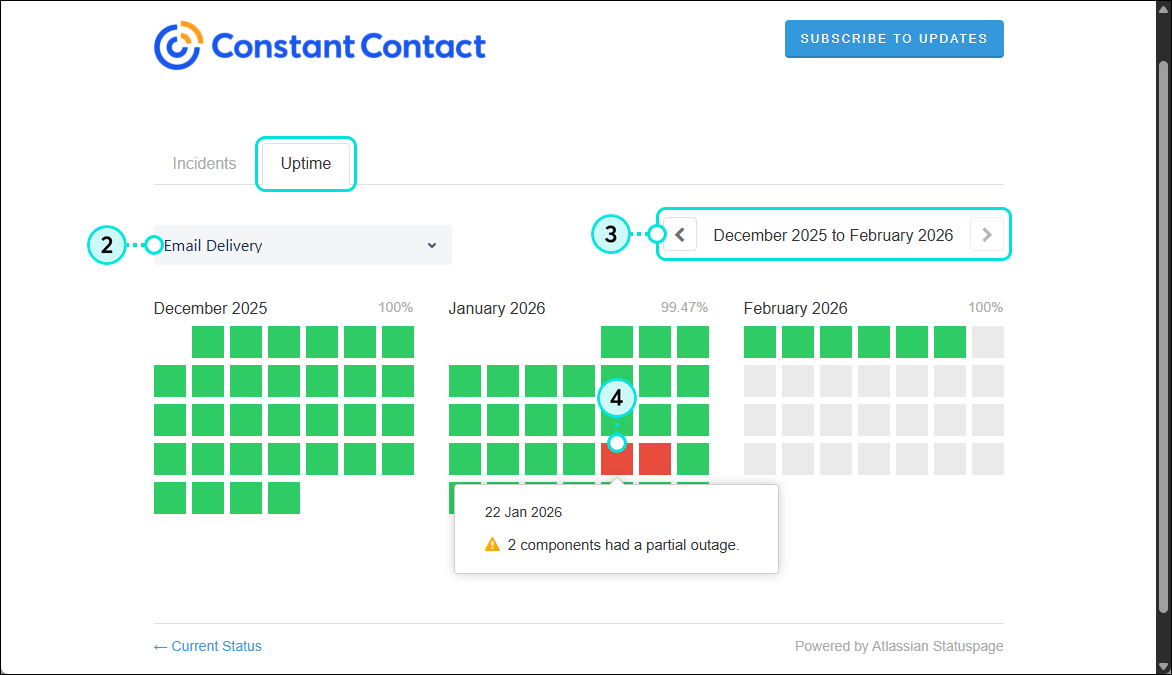Click the second red outage square in January

coord(654,458)
